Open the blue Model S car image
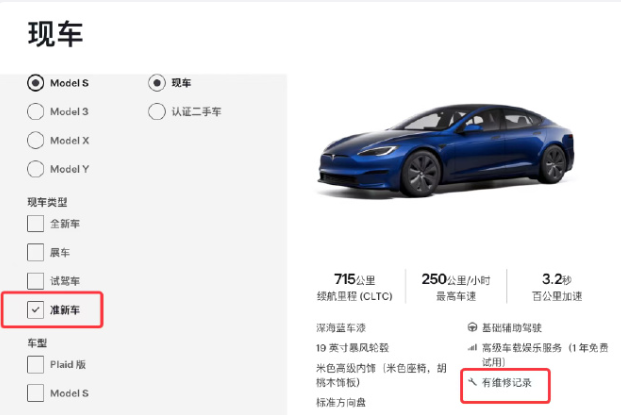This screenshot has width=621, height=415. pyautogui.click(x=446, y=150)
